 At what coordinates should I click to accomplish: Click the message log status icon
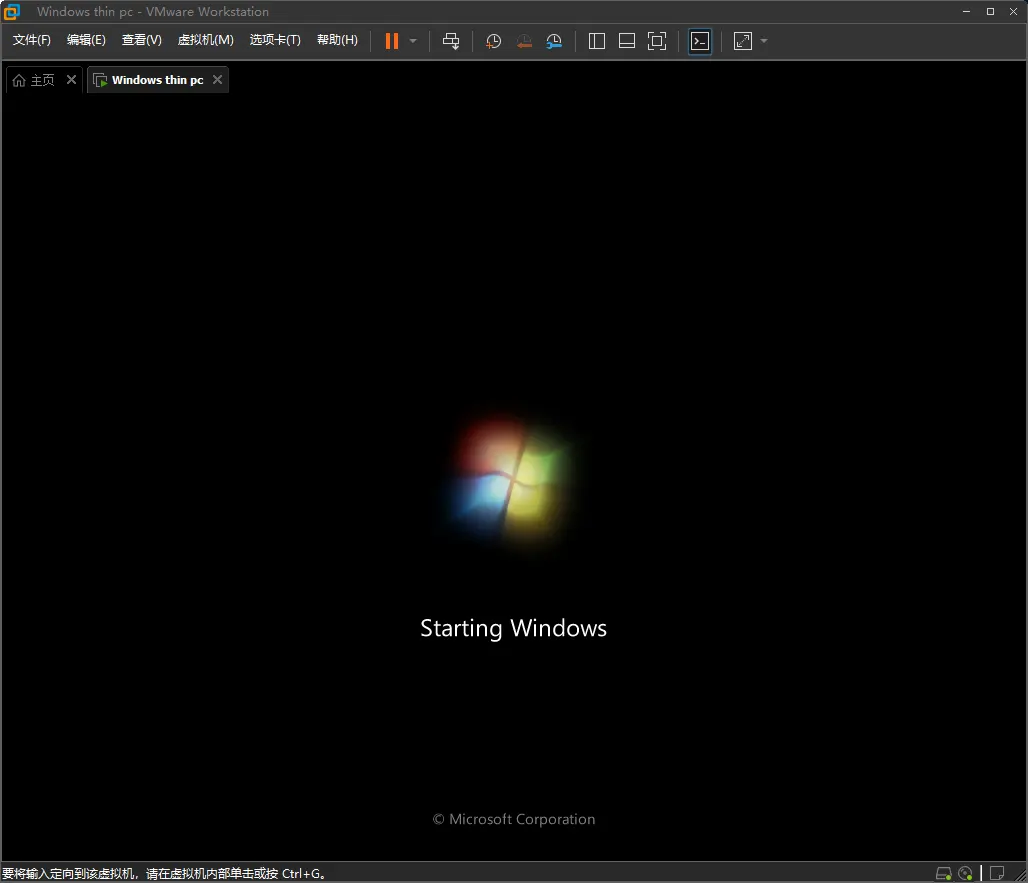pyautogui.click(x=997, y=873)
